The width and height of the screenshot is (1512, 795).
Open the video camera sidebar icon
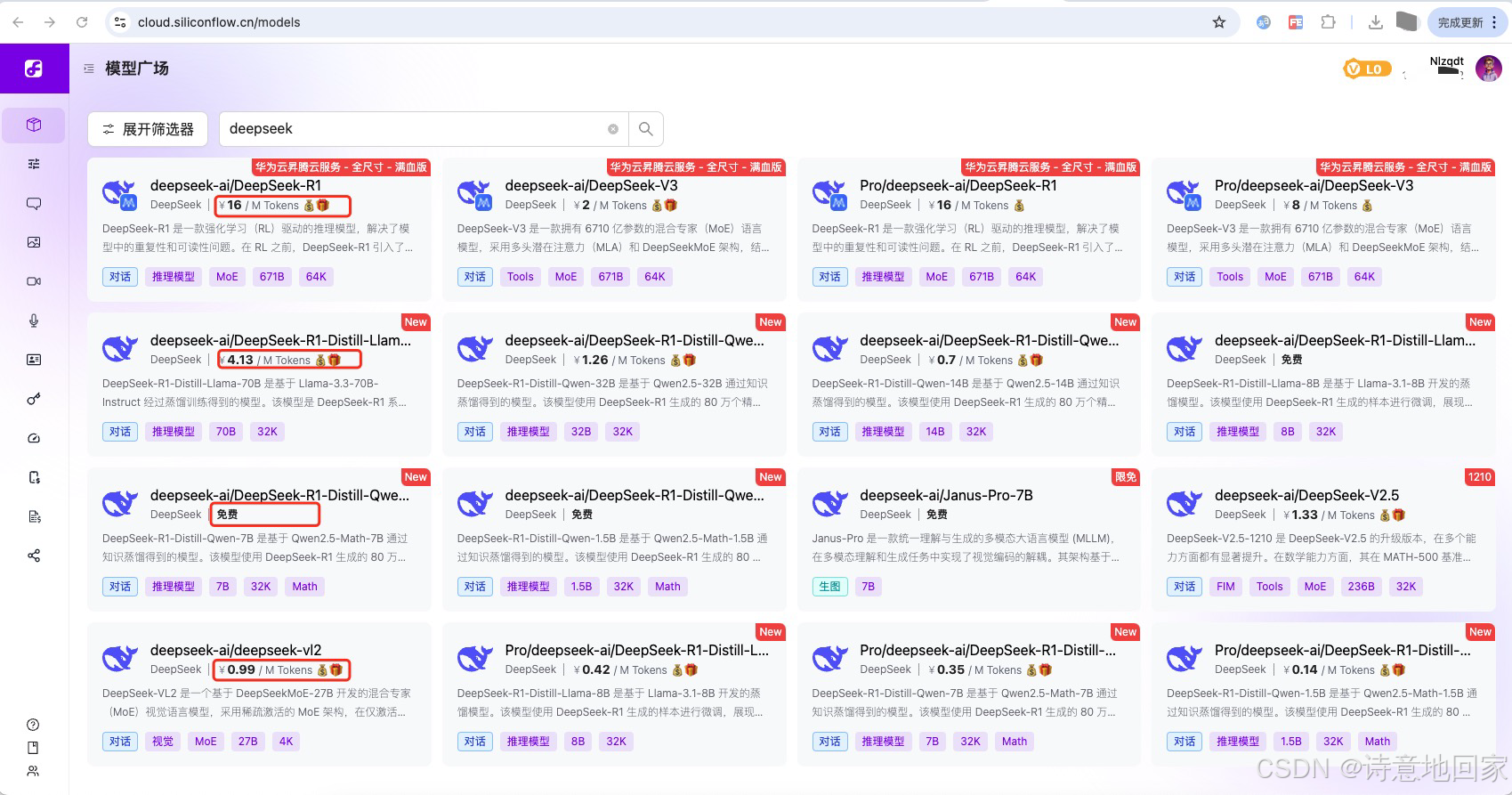tap(34, 281)
